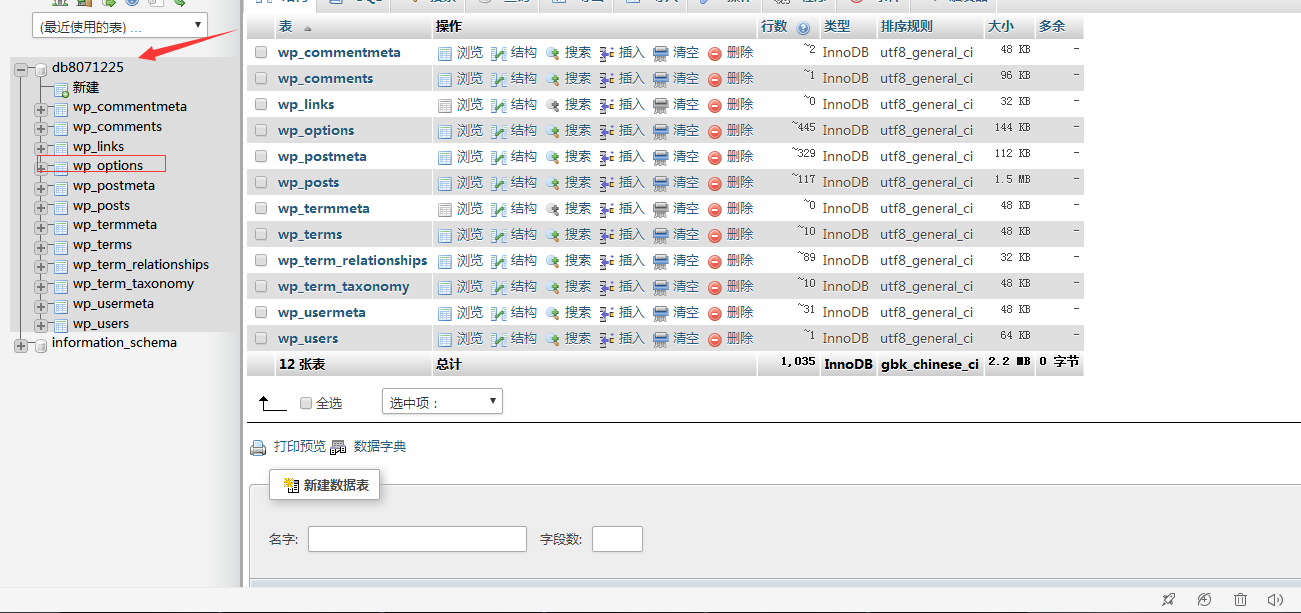
Task: Click the printer icon beside 打印预览
Action: pyautogui.click(x=258, y=447)
